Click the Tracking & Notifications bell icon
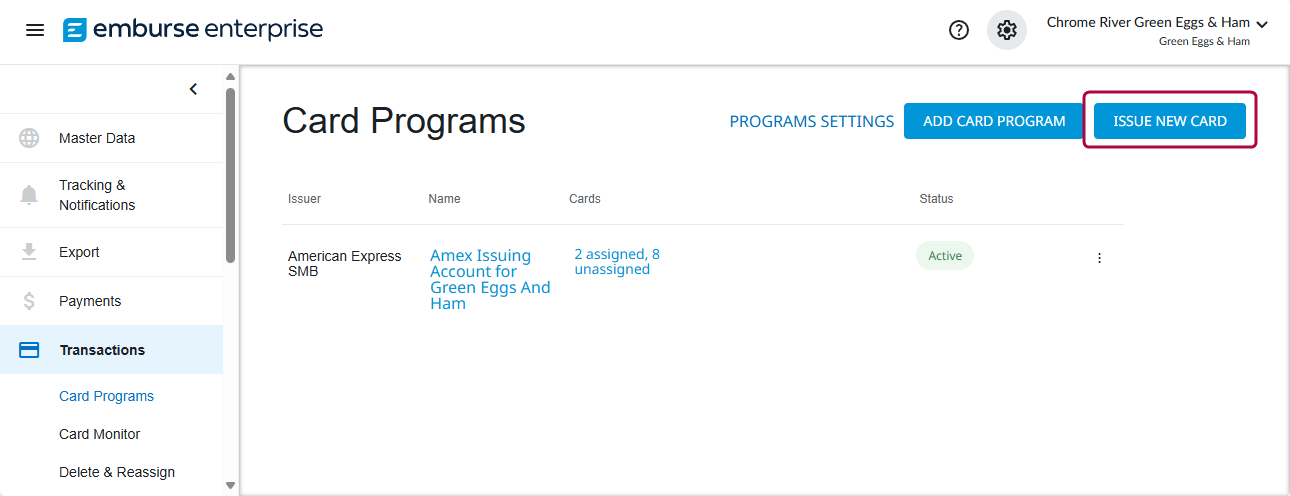 pos(29,195)
